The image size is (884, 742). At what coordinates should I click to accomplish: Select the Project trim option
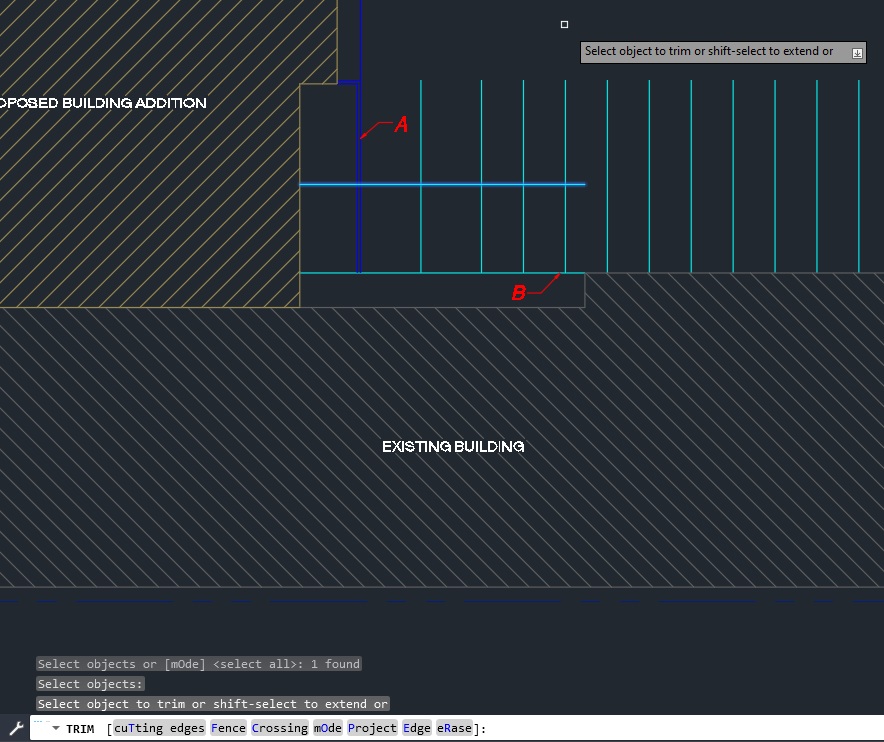pyautogui.click(x=372, y=728)
